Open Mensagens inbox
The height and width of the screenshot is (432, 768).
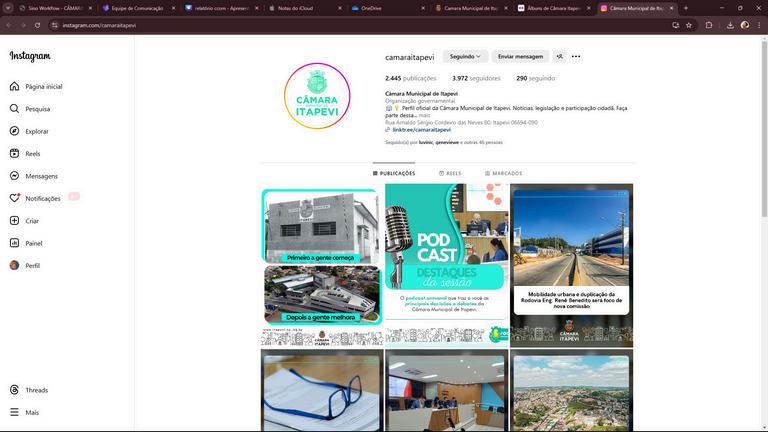(x=34, y=176)
